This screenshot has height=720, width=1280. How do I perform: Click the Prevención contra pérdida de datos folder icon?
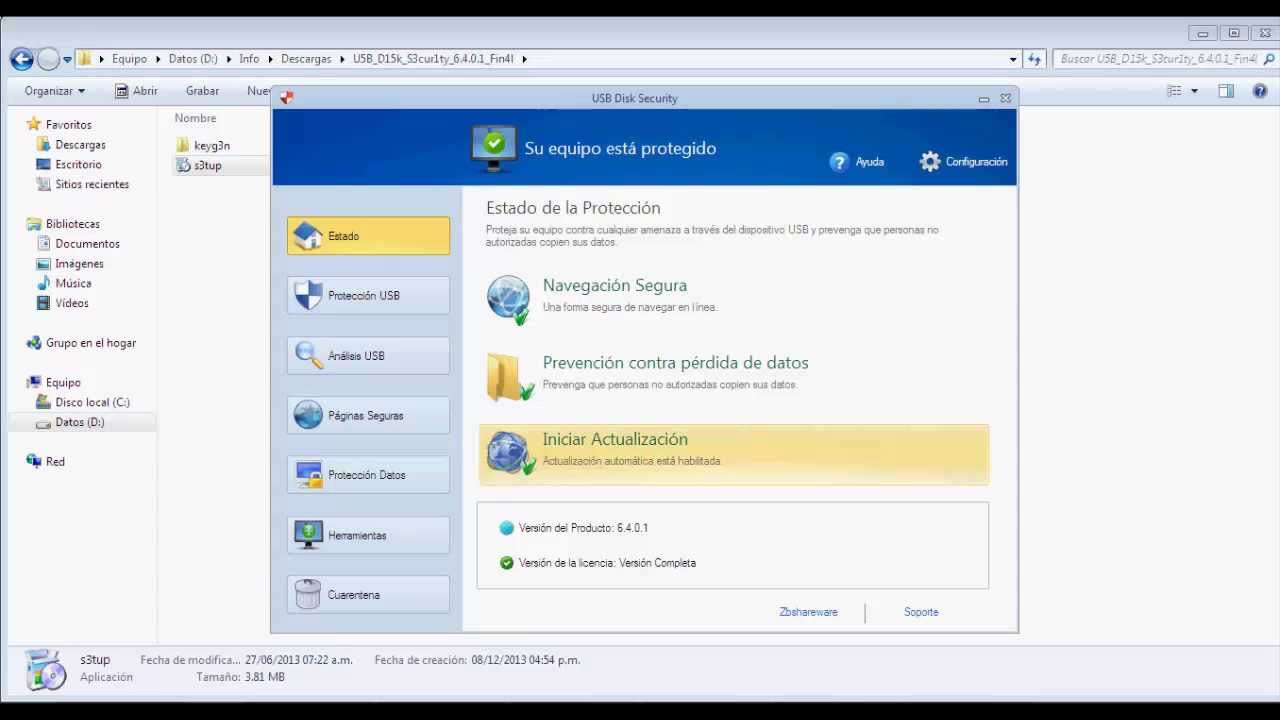[x=509, y=376]
